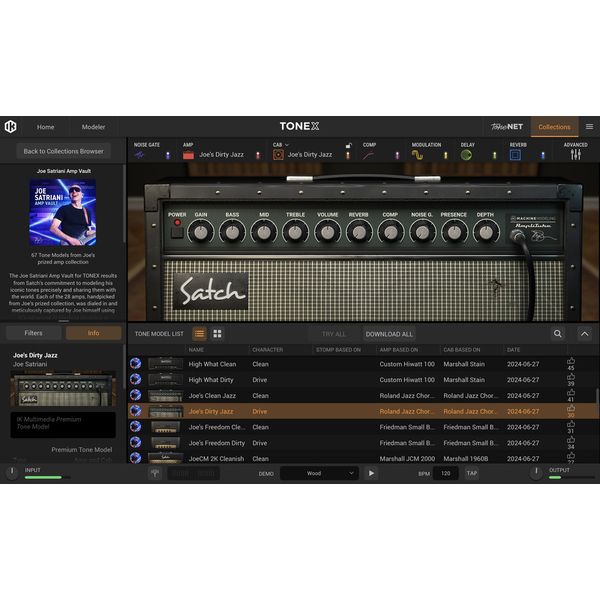Click the Tap tempo button
This screenshot has width=600, height=600.
tap(472, 473)
